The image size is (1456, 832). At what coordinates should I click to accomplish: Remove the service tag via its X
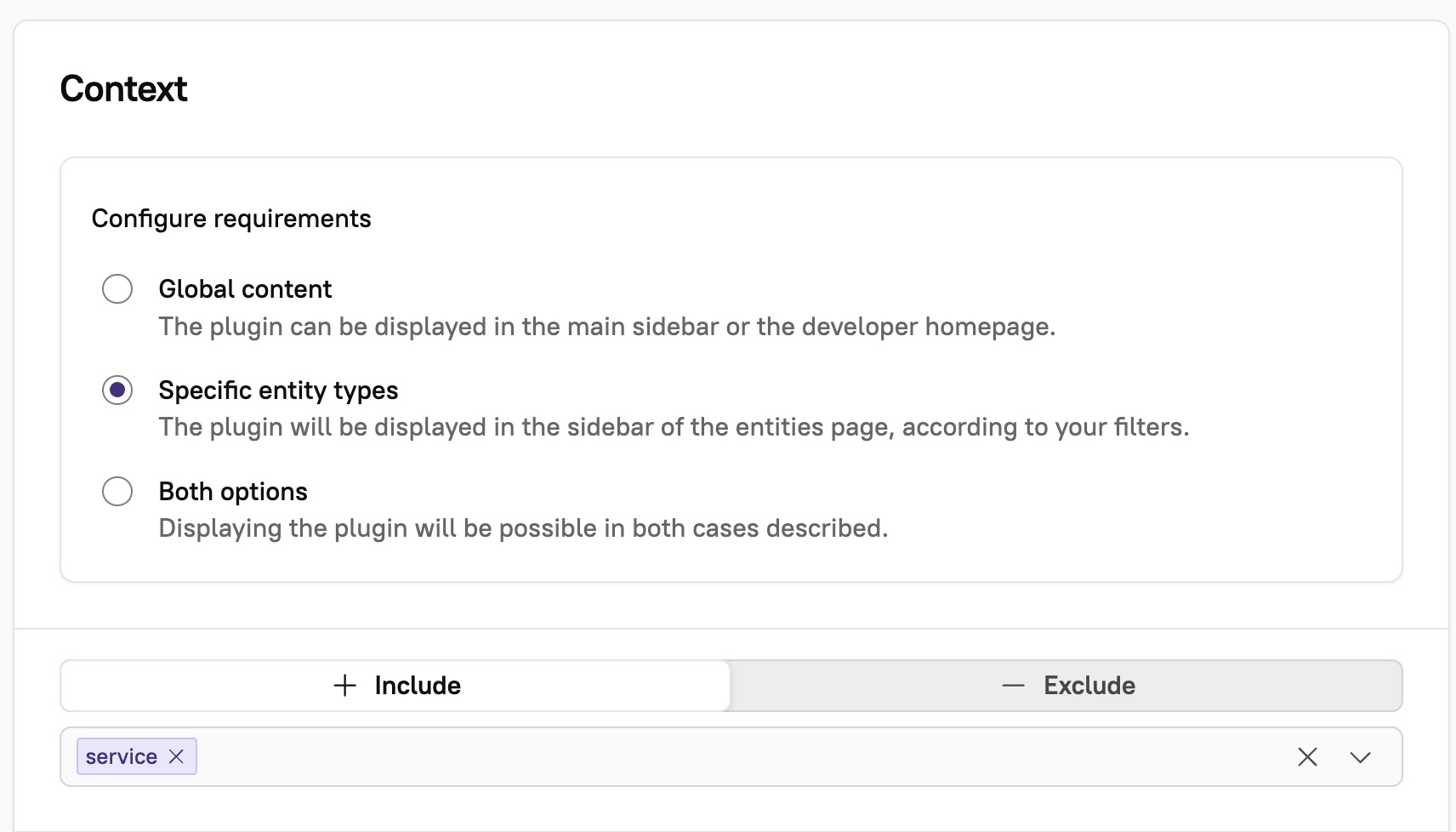[176, 756]
